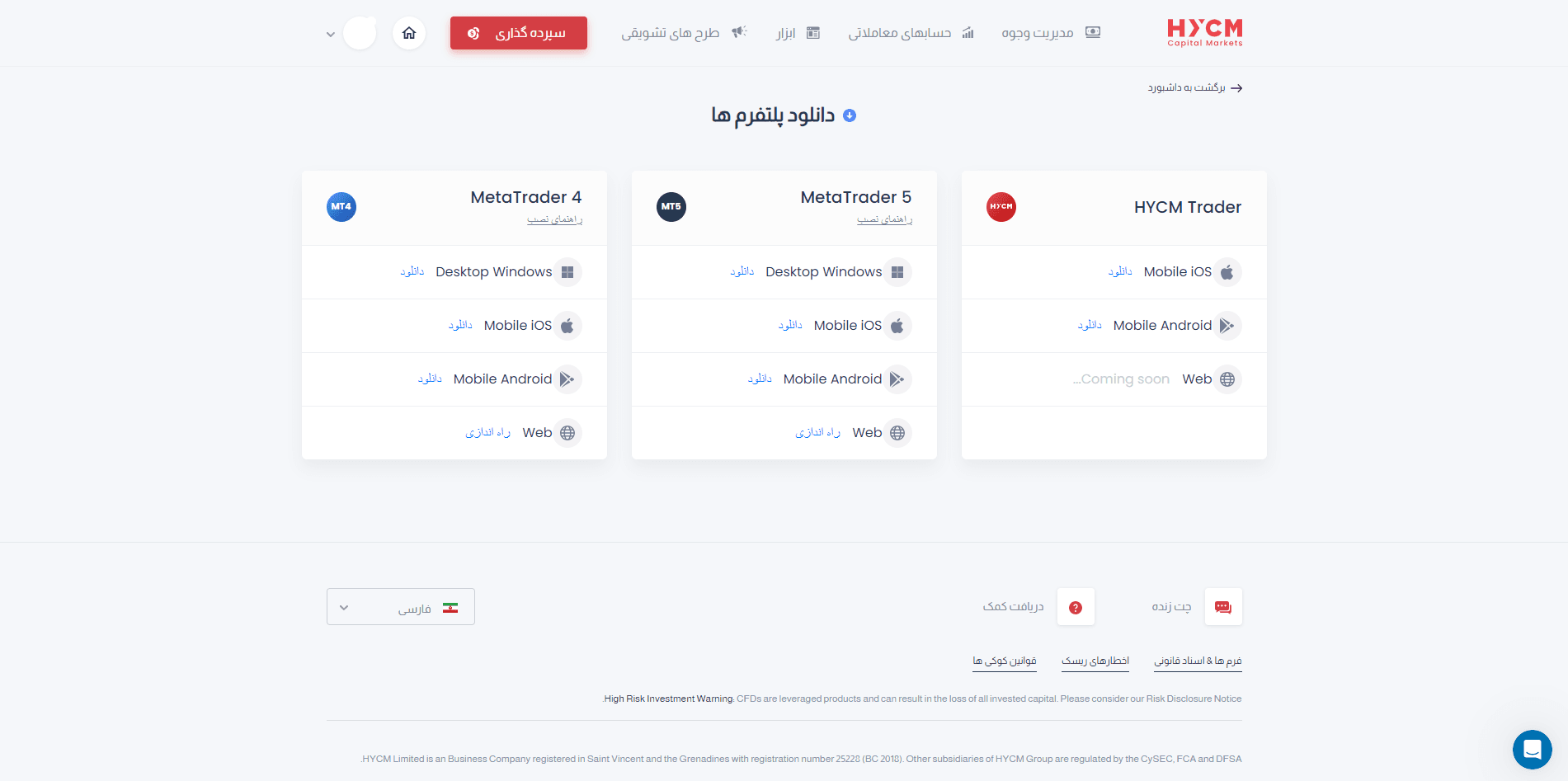Click Google Play icon in MetaTrader 5 card
Image resolution: width=1568 pixels, height=781 pixels.
897,379
